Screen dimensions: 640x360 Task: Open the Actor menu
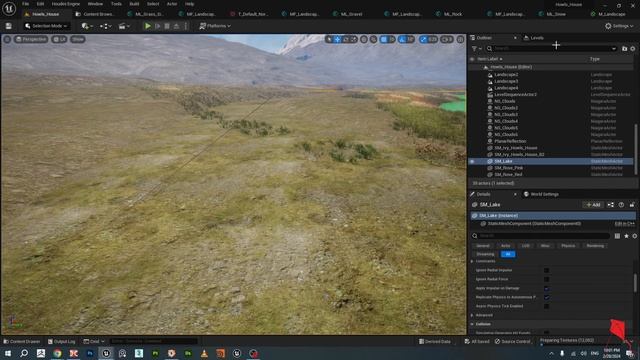click(x=172, y=4)
